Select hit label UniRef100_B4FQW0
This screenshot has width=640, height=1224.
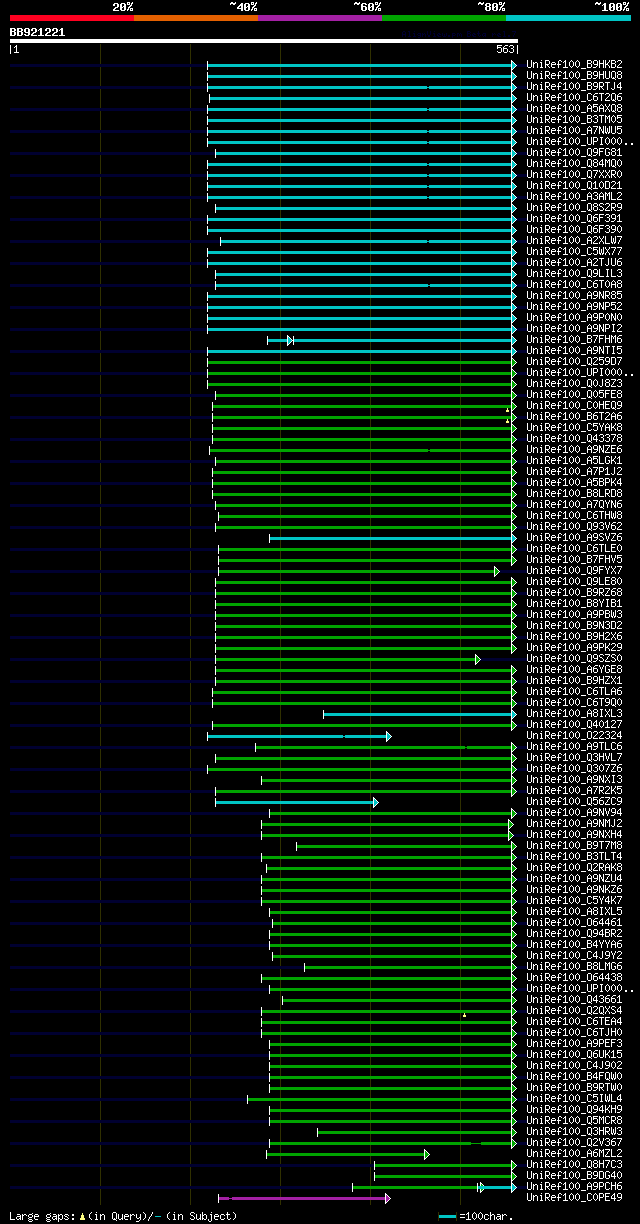tap(575, 1077)
